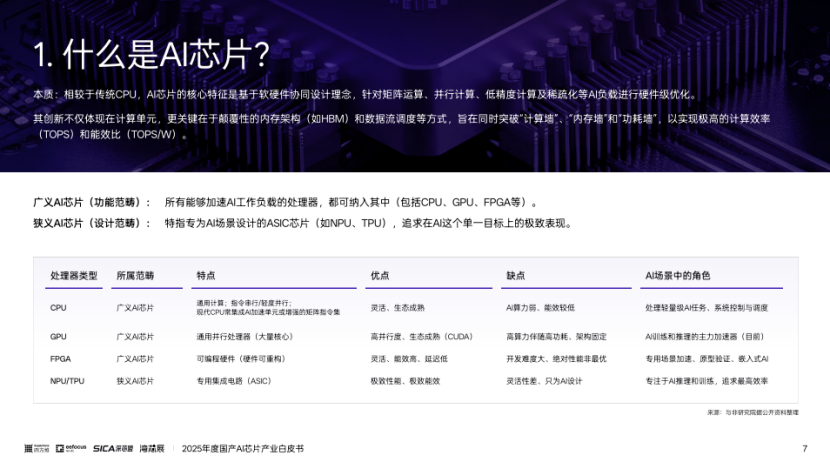Image resolution: width=830 pixels, height=462 pixels.
Task: Click the 处理器类型 column header
Action: tap(74, 275)
